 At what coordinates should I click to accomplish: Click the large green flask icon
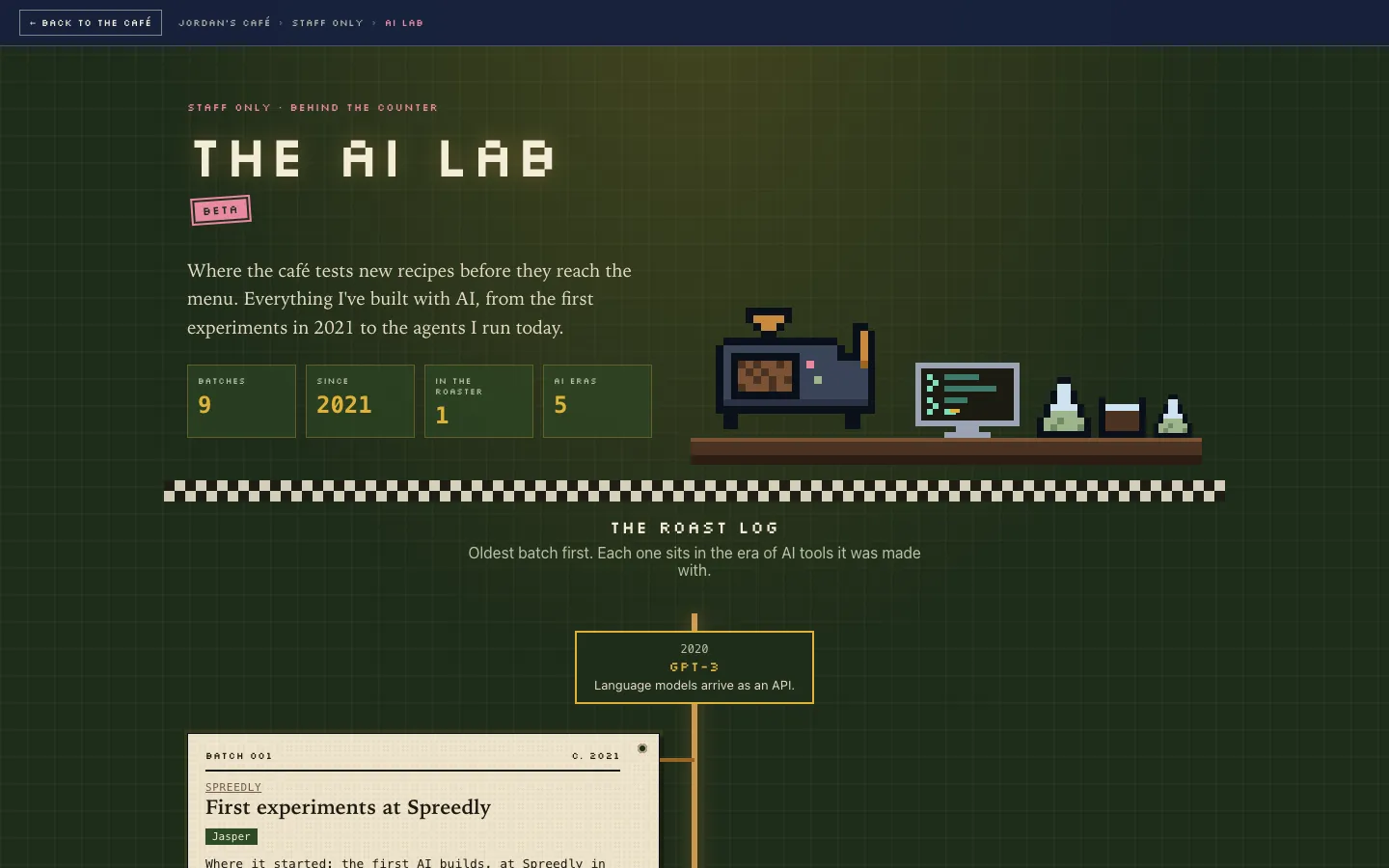1063,407
